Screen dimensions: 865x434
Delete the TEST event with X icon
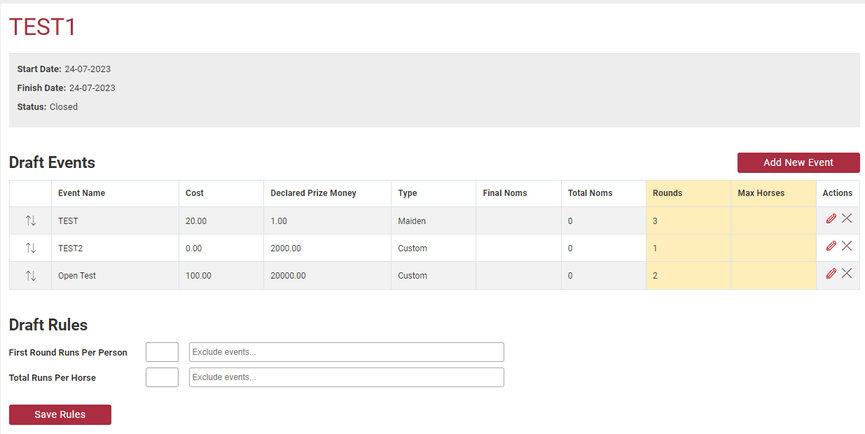(x=847, y=219)
